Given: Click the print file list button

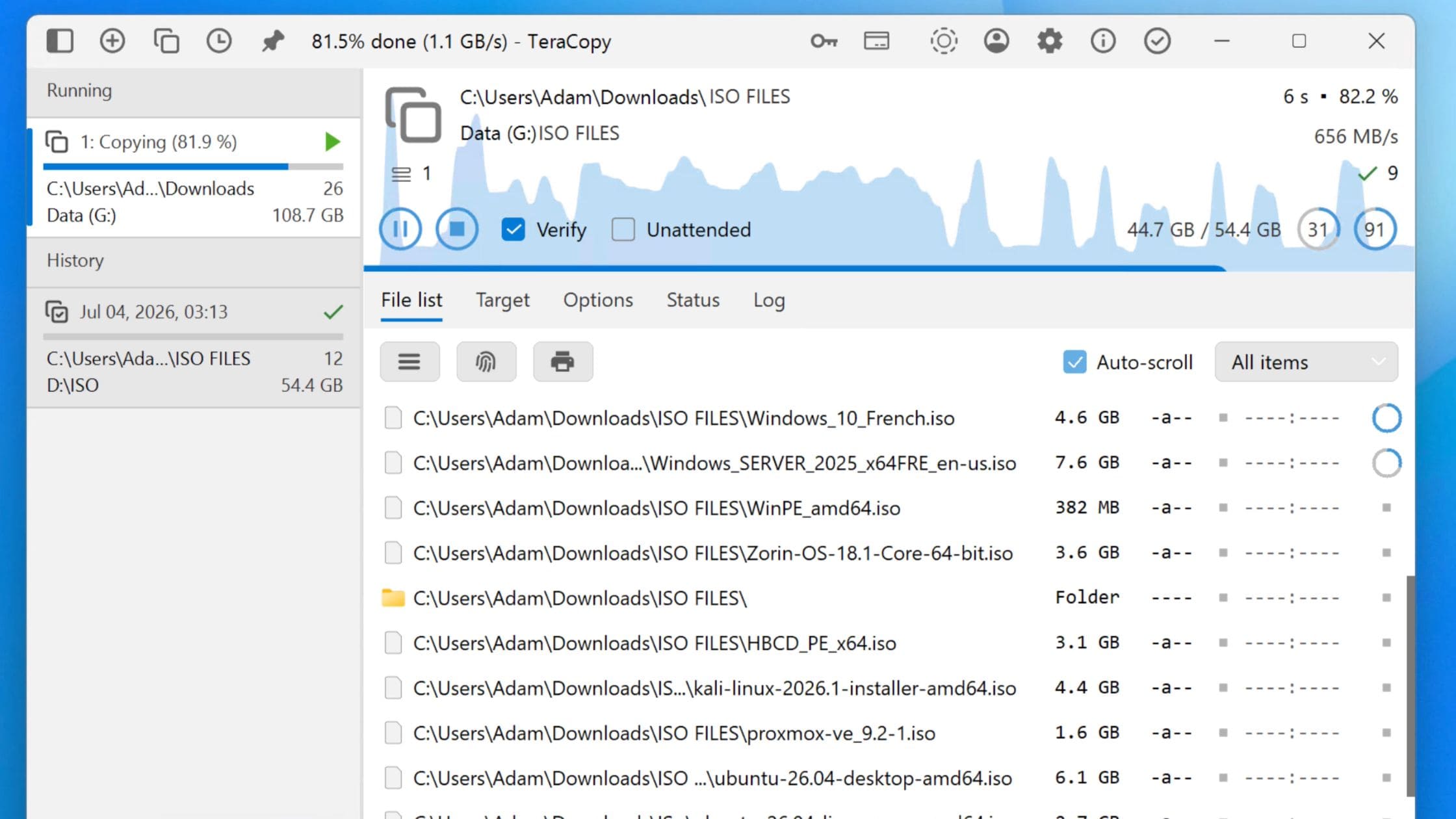Looking at the screenshot, I should 563,361.
